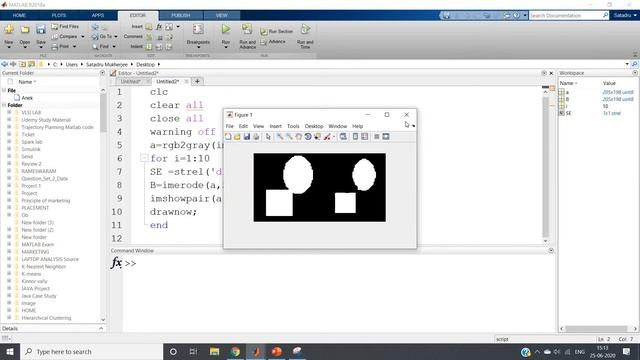The image size is (640, 360).
Task: Open Figure 1 Help menu
Action: tap(358, 126)
